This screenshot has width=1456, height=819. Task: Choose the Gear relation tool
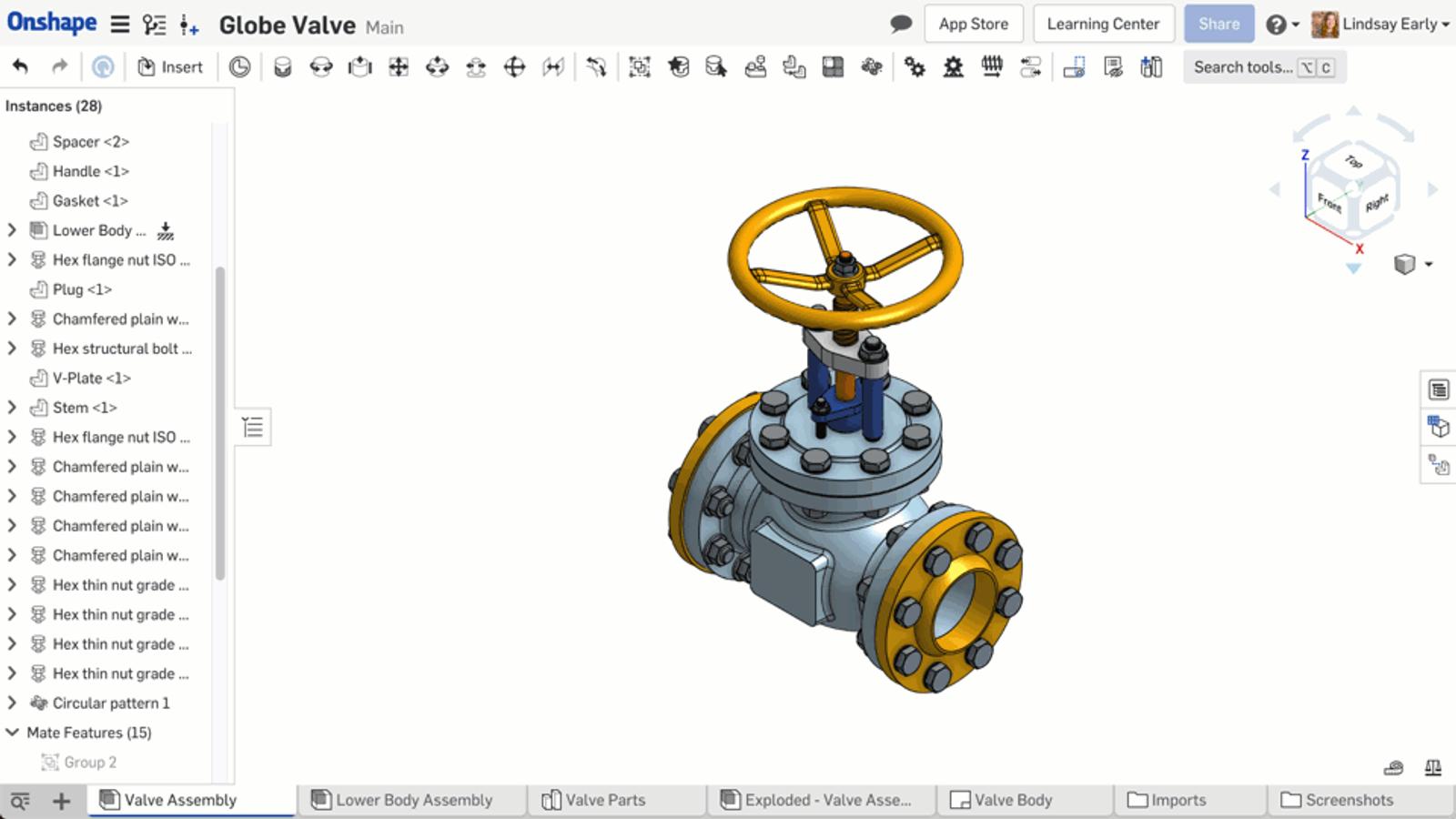915,66
